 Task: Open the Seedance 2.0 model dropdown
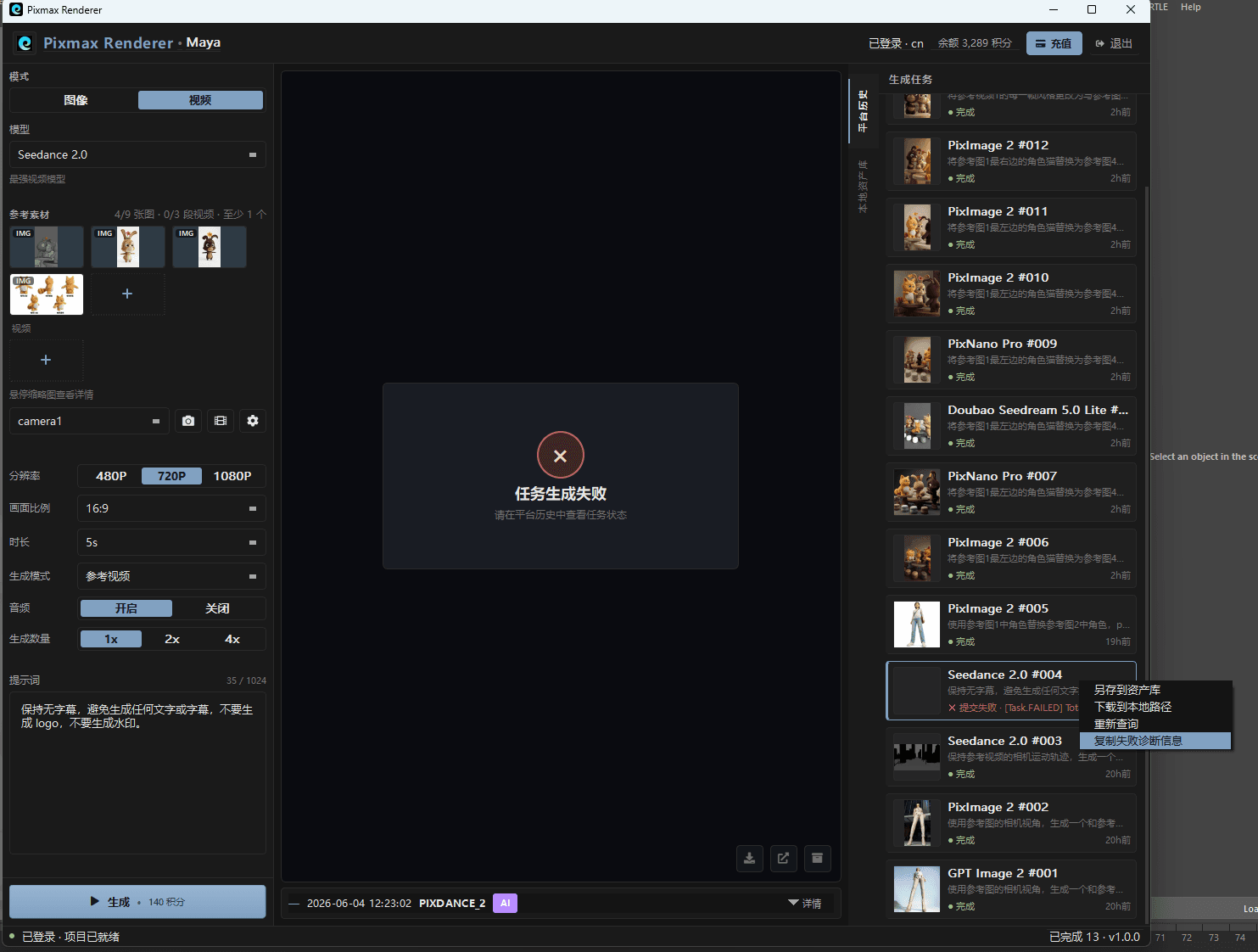click(x=137, y=154)
